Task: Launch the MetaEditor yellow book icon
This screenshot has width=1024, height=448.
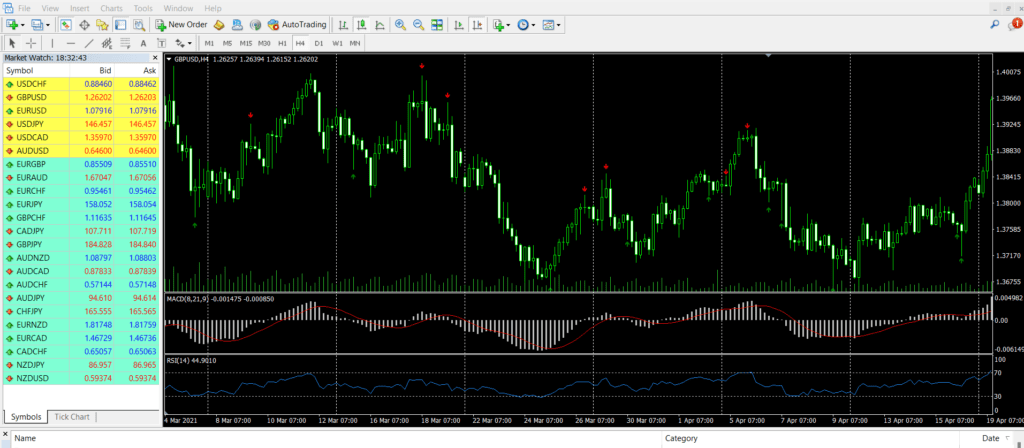Action: click(x=219, y=25)
